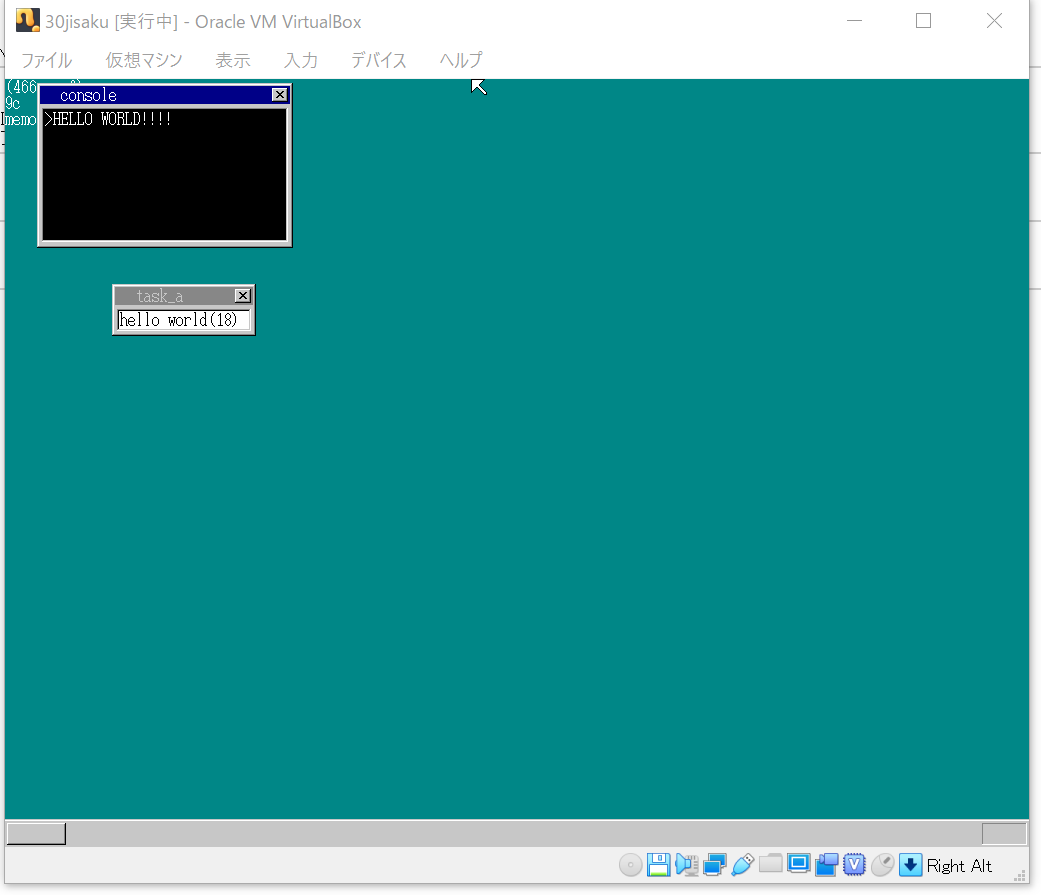Click the hello world(18) text field
The width and height of the screenshot is (1041, 895).
[184, 320]
